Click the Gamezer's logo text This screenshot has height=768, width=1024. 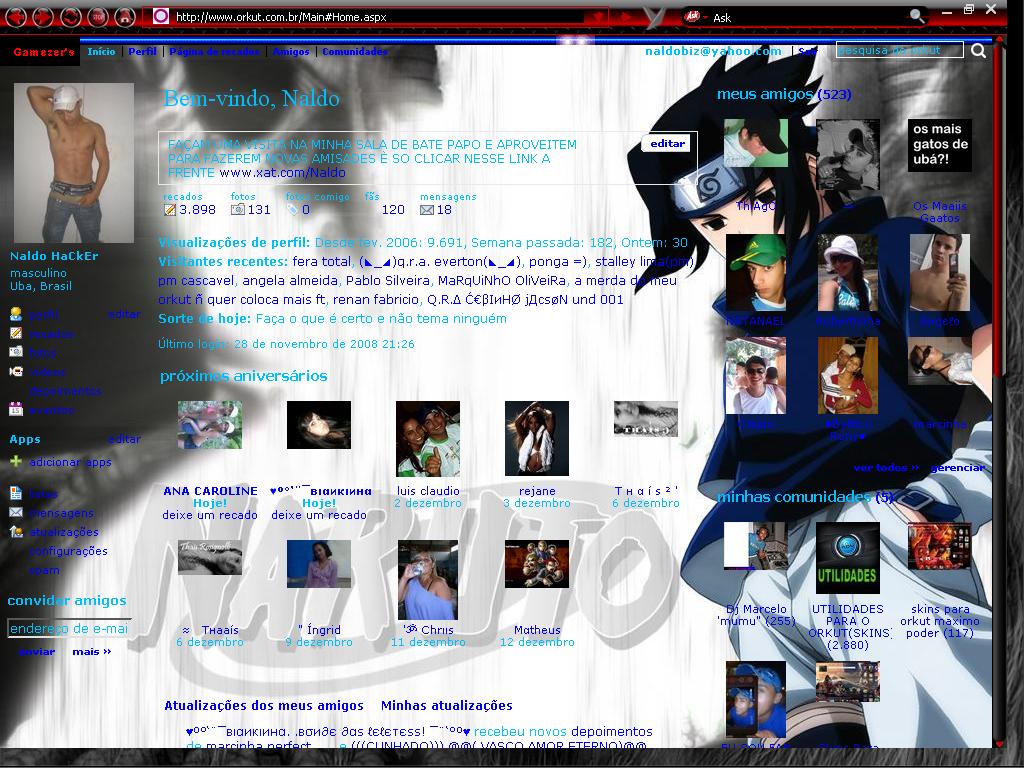44,52
